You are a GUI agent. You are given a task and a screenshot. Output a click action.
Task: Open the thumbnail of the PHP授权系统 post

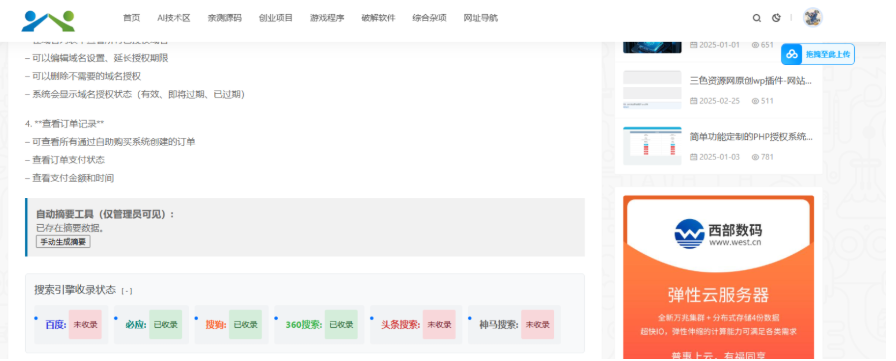[652, 146]
